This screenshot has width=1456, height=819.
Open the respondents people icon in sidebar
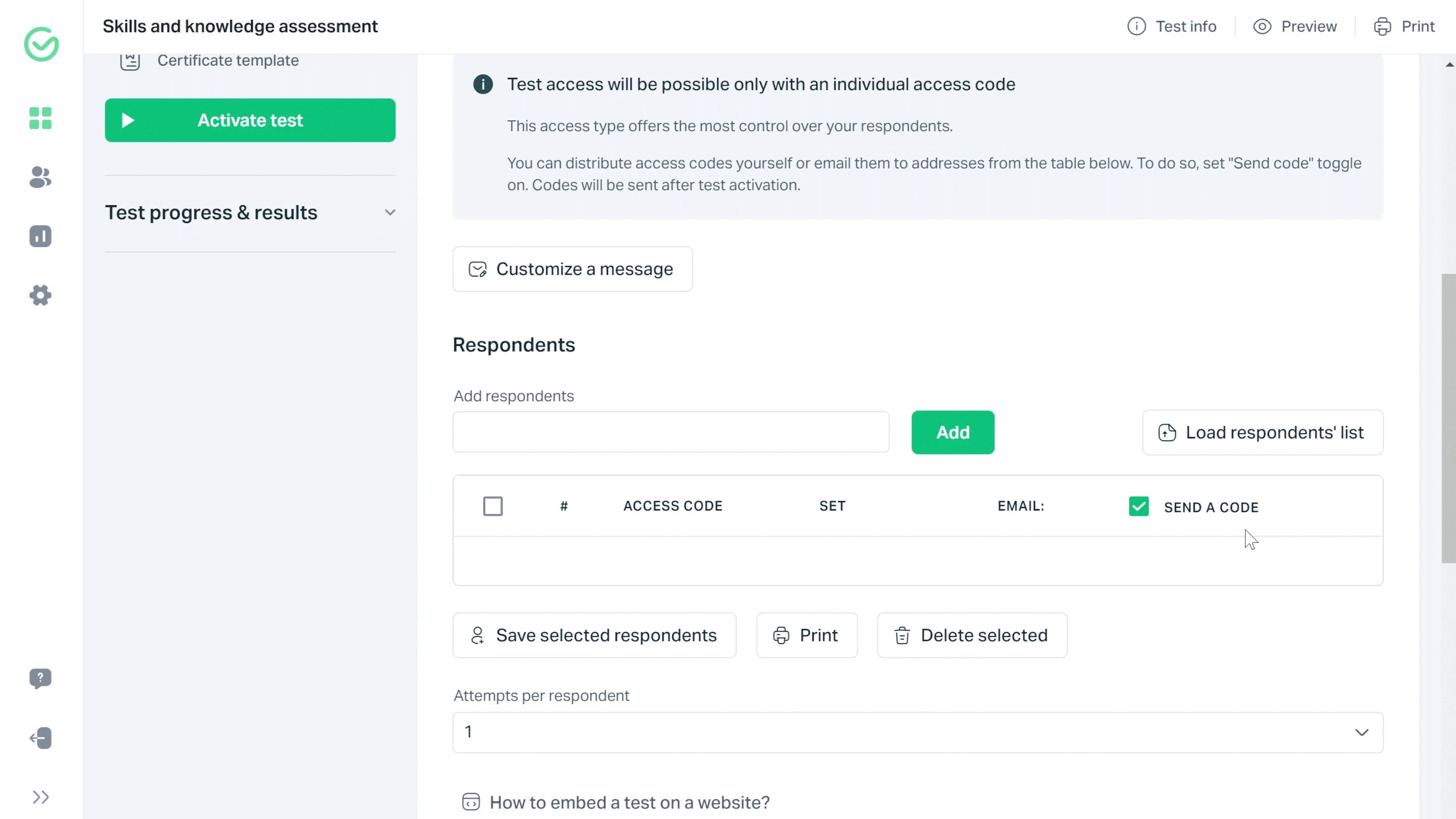point(40,178)
